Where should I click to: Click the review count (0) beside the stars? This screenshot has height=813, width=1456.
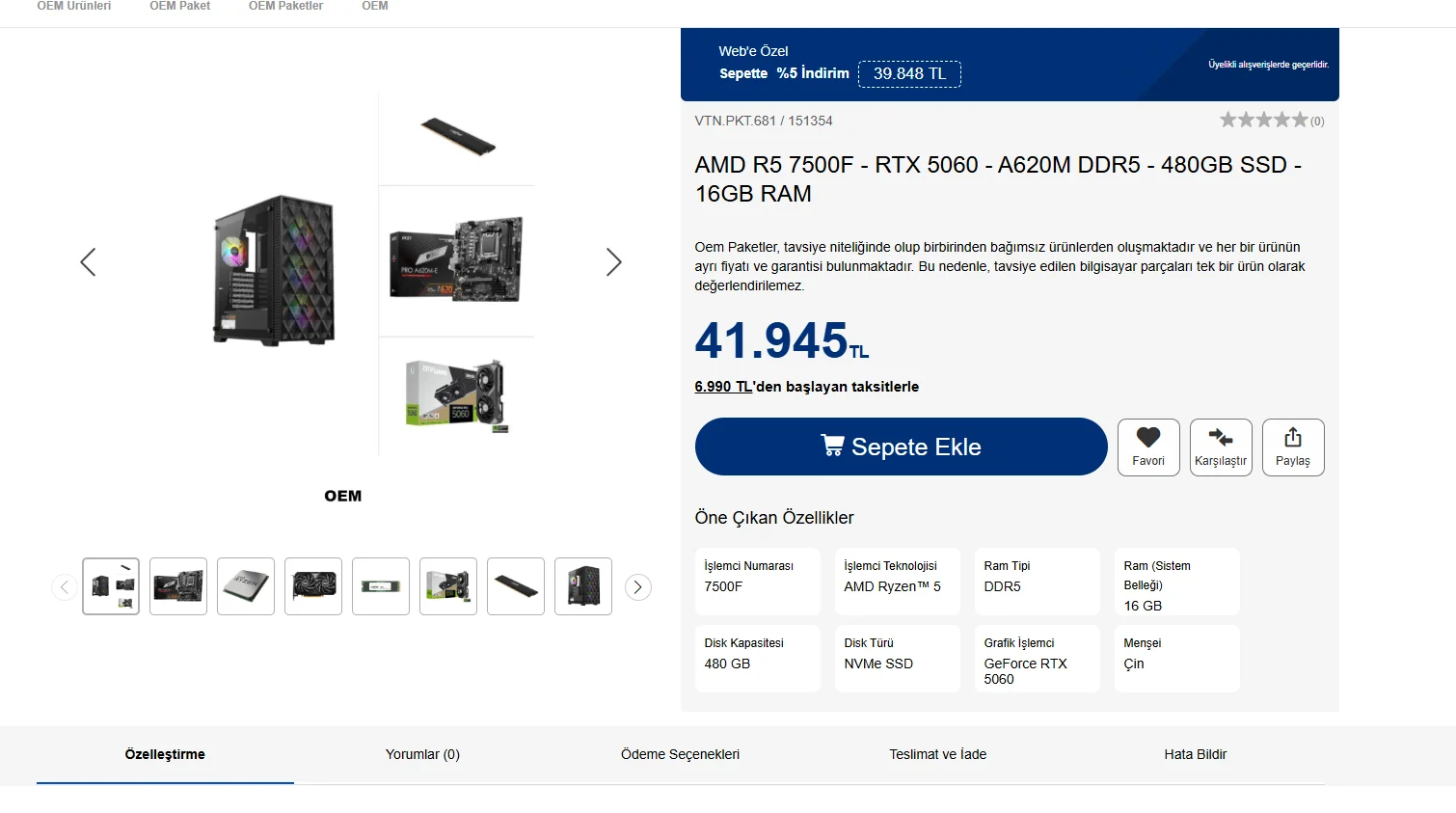point(1317,122)
